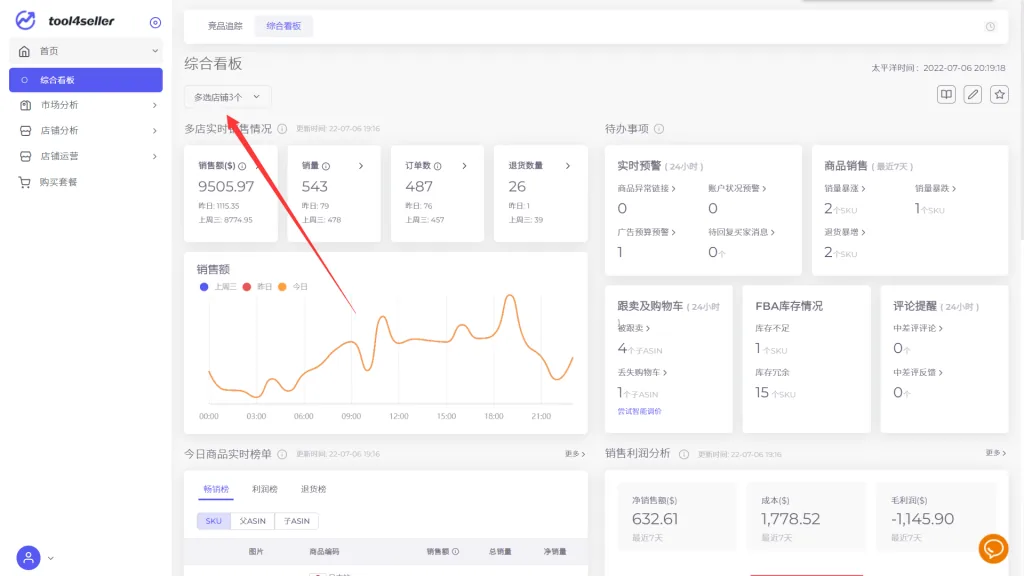Click info icon beside 多店实时销售情况
This screenshot has width=1024, height=576.
click(x=282, y=129)
